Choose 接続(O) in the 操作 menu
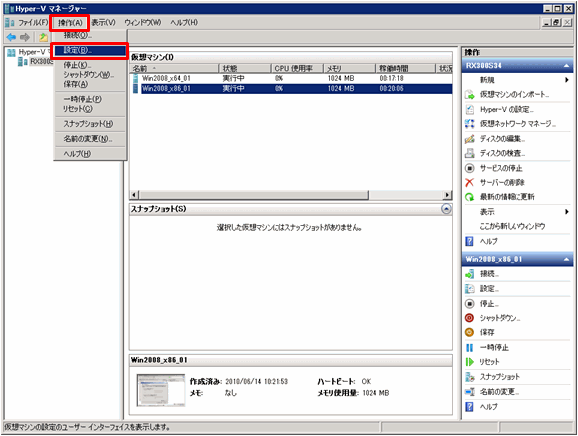The height and width of the screenshot is (436, 578). pyautogui.click(x=90, y=35)
